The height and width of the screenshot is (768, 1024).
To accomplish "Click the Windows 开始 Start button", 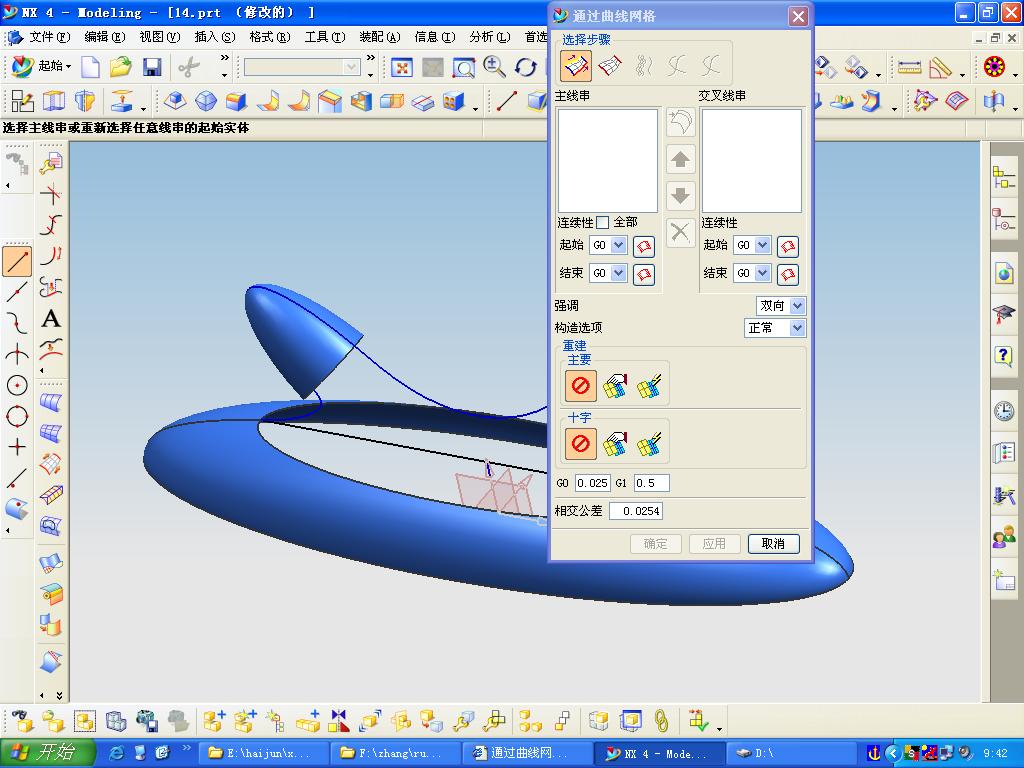I will click(x=48, y=753).
